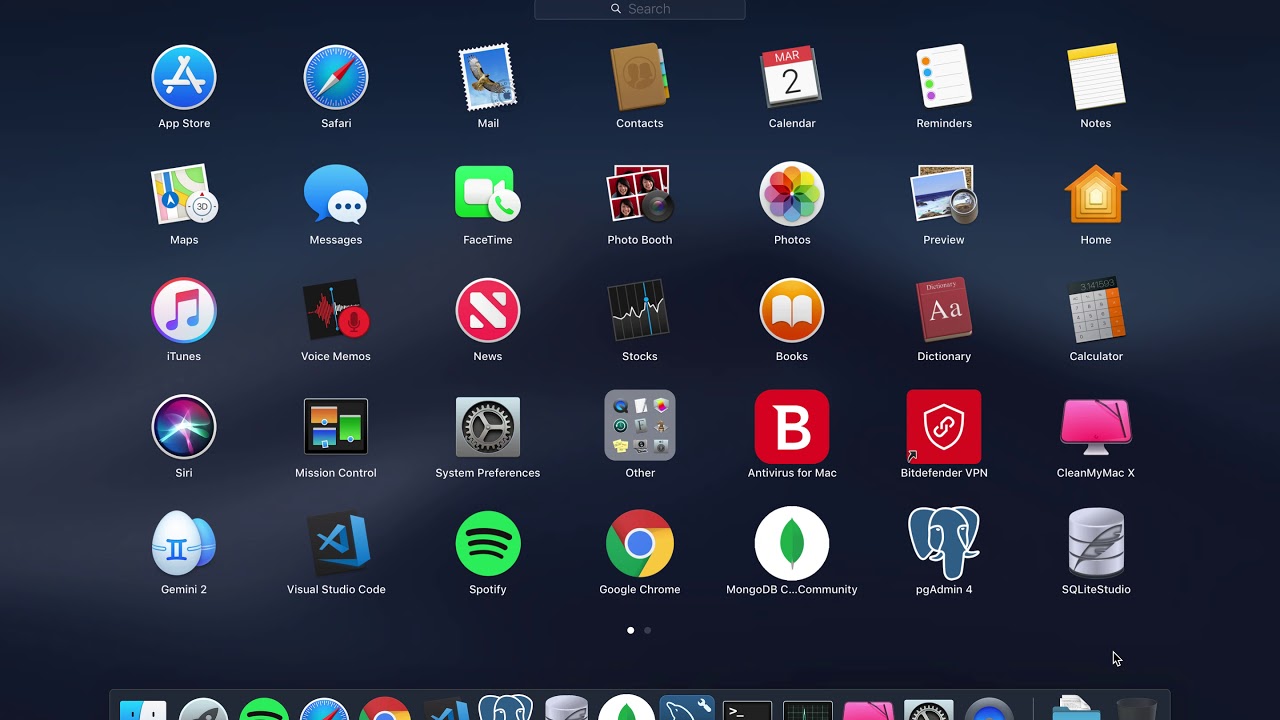Launch Antivirus for Mac
The width and height of the screenshot is (1280, 720).
coord(792,427)
